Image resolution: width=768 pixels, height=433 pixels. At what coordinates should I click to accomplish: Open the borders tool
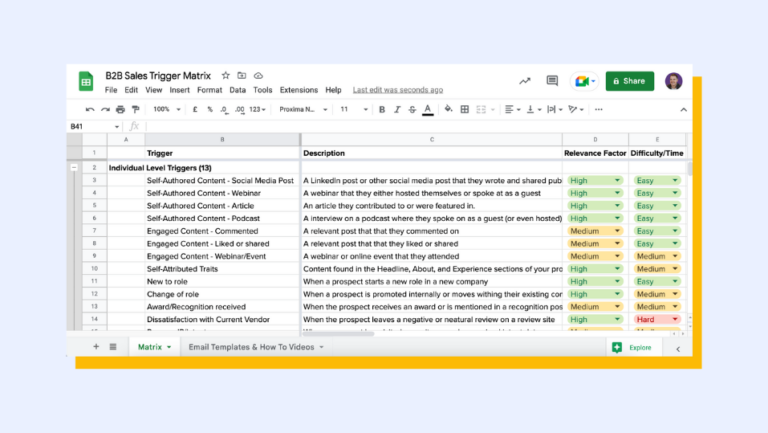465,109
